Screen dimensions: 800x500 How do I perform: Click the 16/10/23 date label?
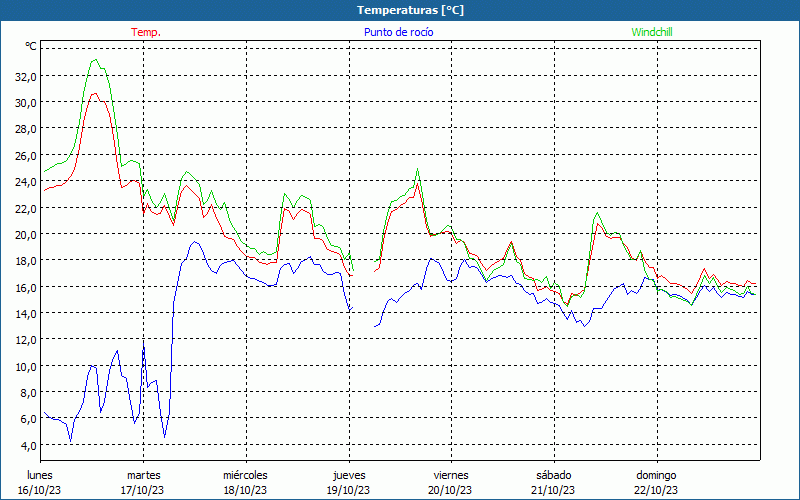tap(40, 490)
